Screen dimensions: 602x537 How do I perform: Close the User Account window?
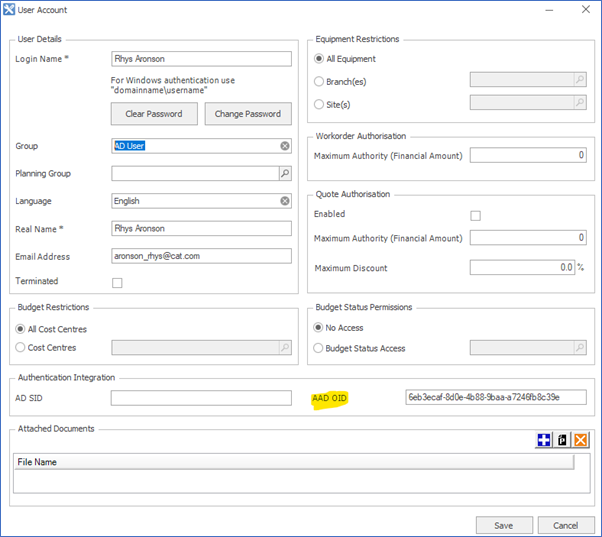pos(586,10)
